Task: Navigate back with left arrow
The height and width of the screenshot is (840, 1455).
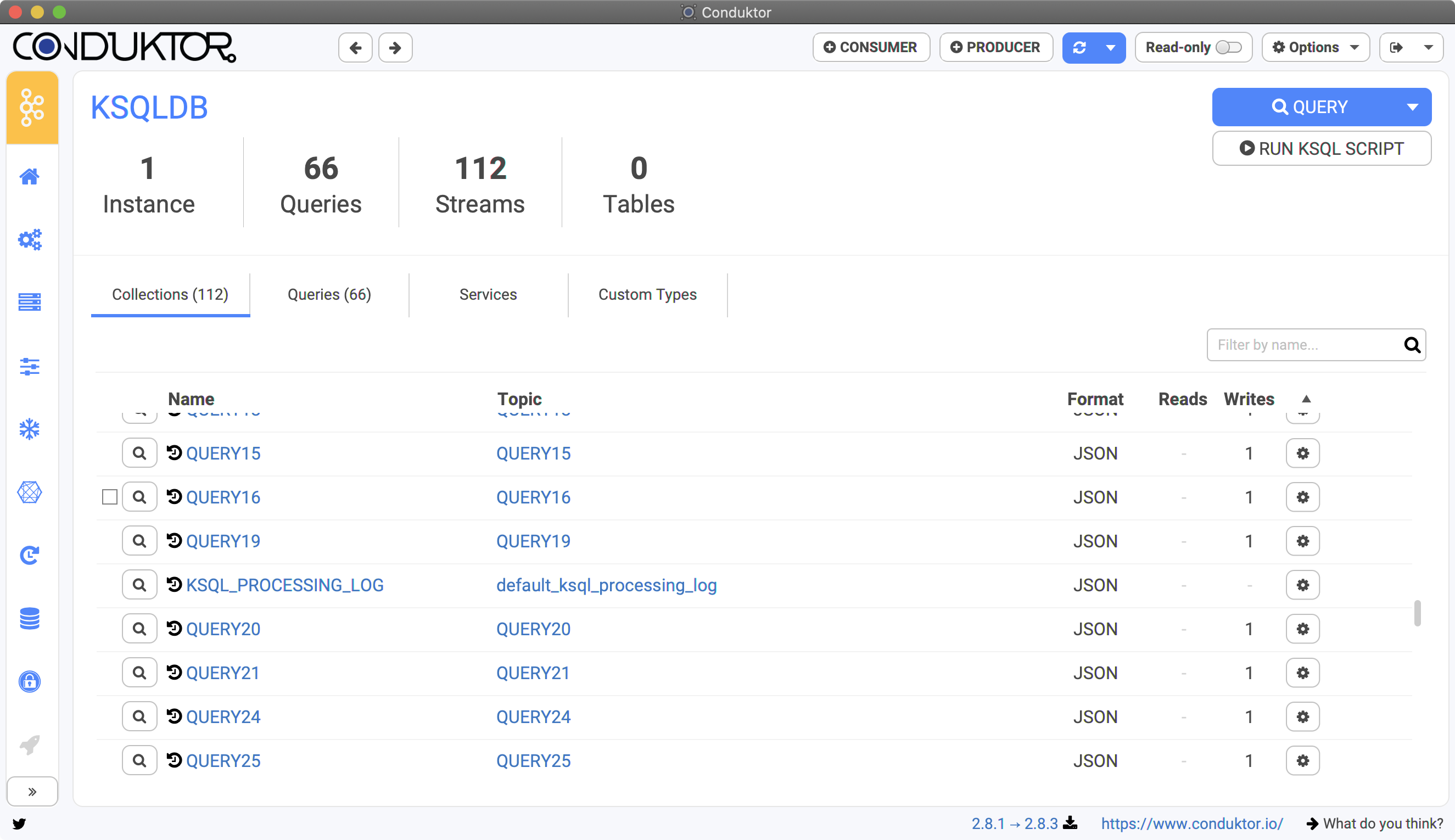Action: tap(355, 47)
